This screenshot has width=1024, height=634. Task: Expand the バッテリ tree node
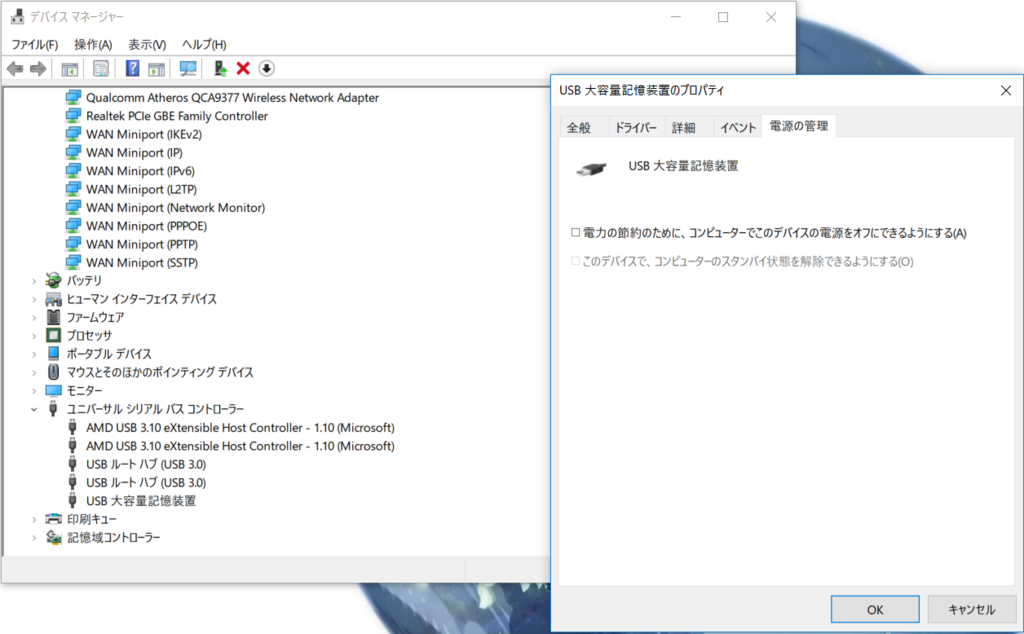point(34,281)
